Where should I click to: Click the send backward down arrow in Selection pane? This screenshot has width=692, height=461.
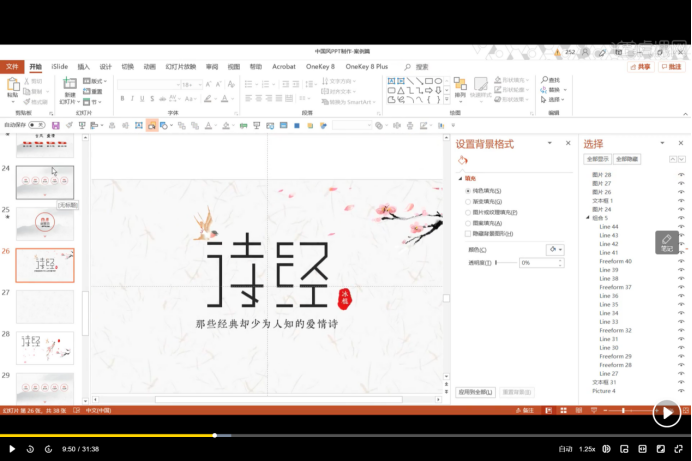click(x=681, y=159)
